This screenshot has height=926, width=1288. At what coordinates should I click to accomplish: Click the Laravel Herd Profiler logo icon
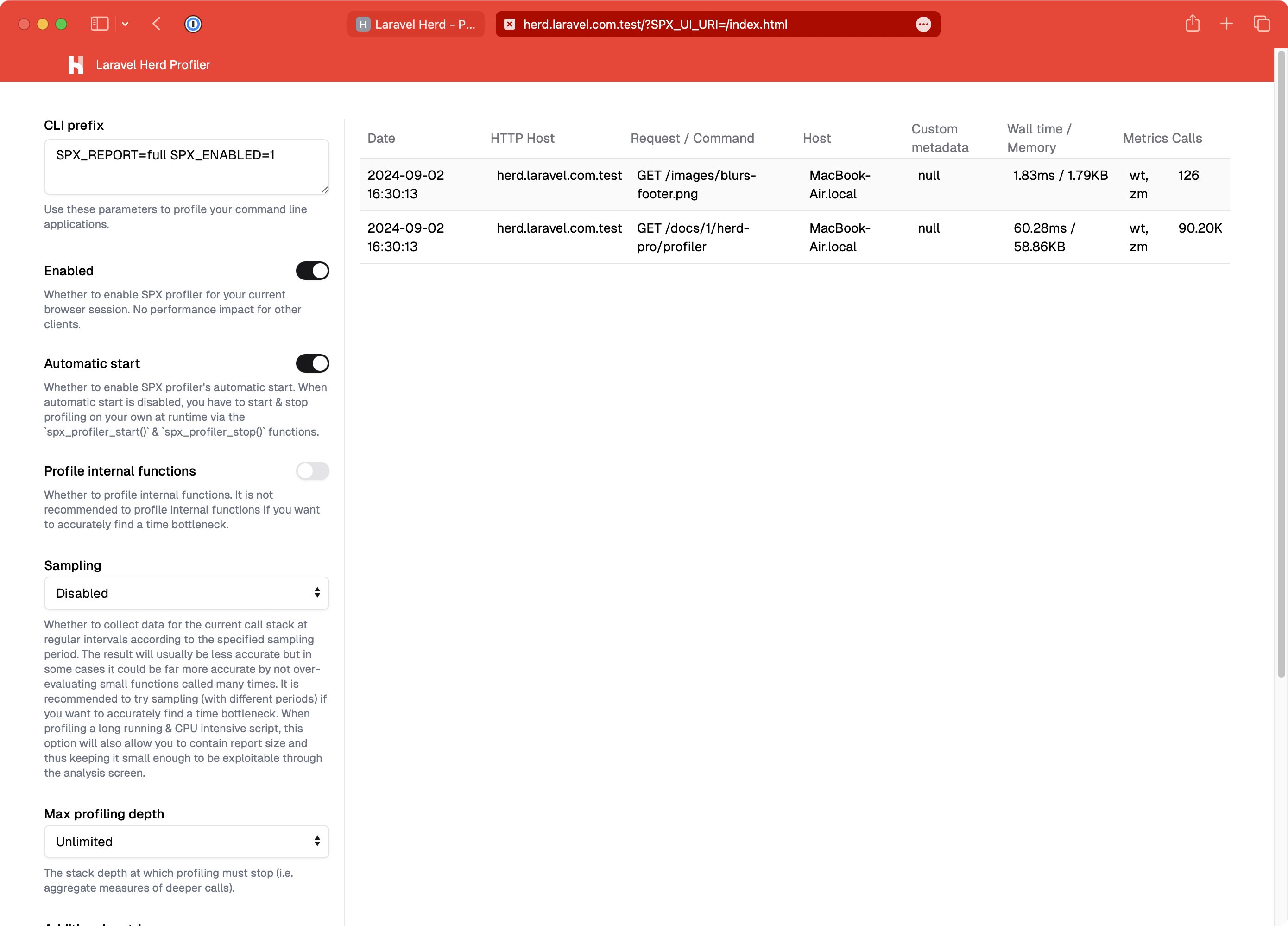click(76, 65)
